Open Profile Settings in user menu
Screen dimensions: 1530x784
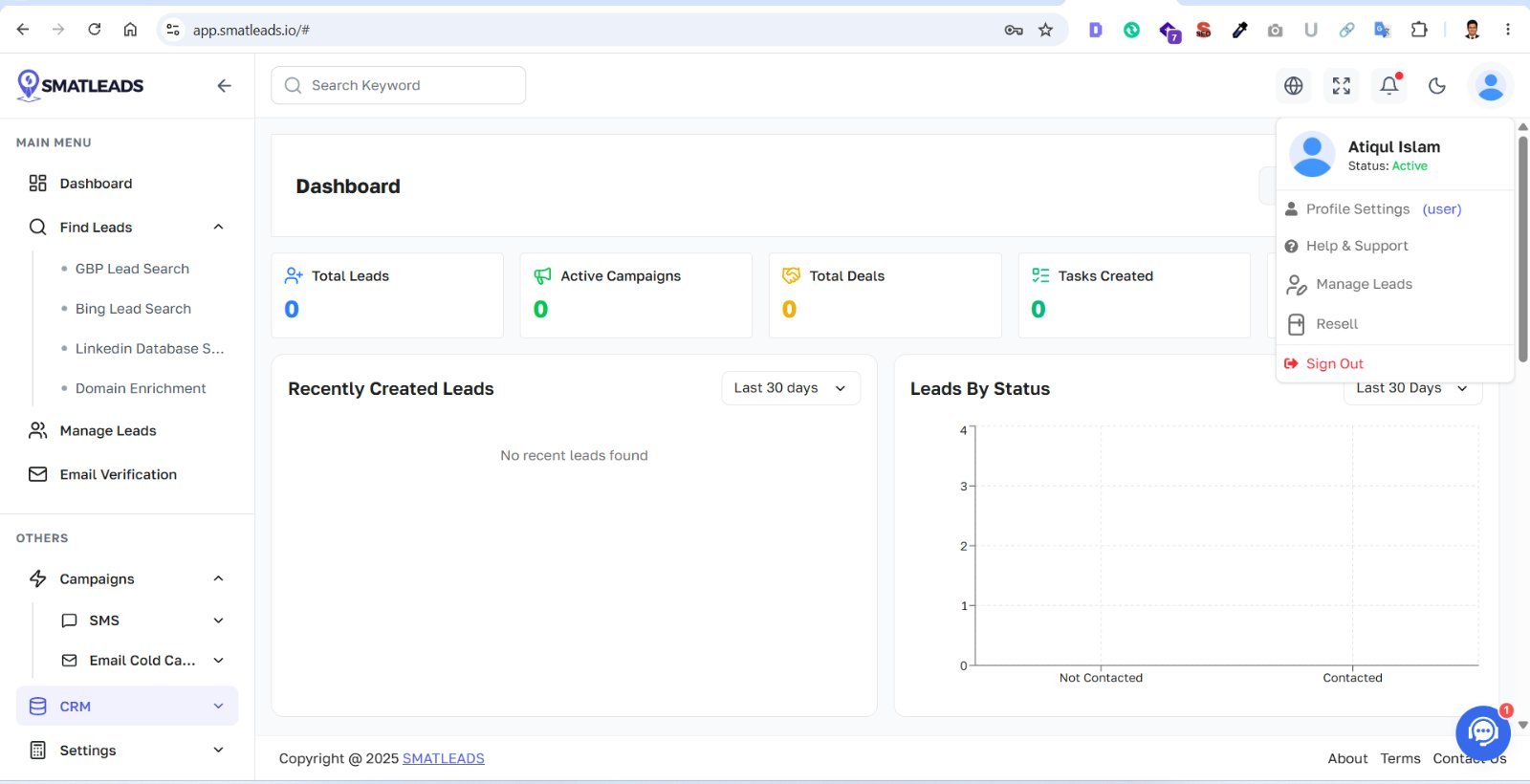1358,209
